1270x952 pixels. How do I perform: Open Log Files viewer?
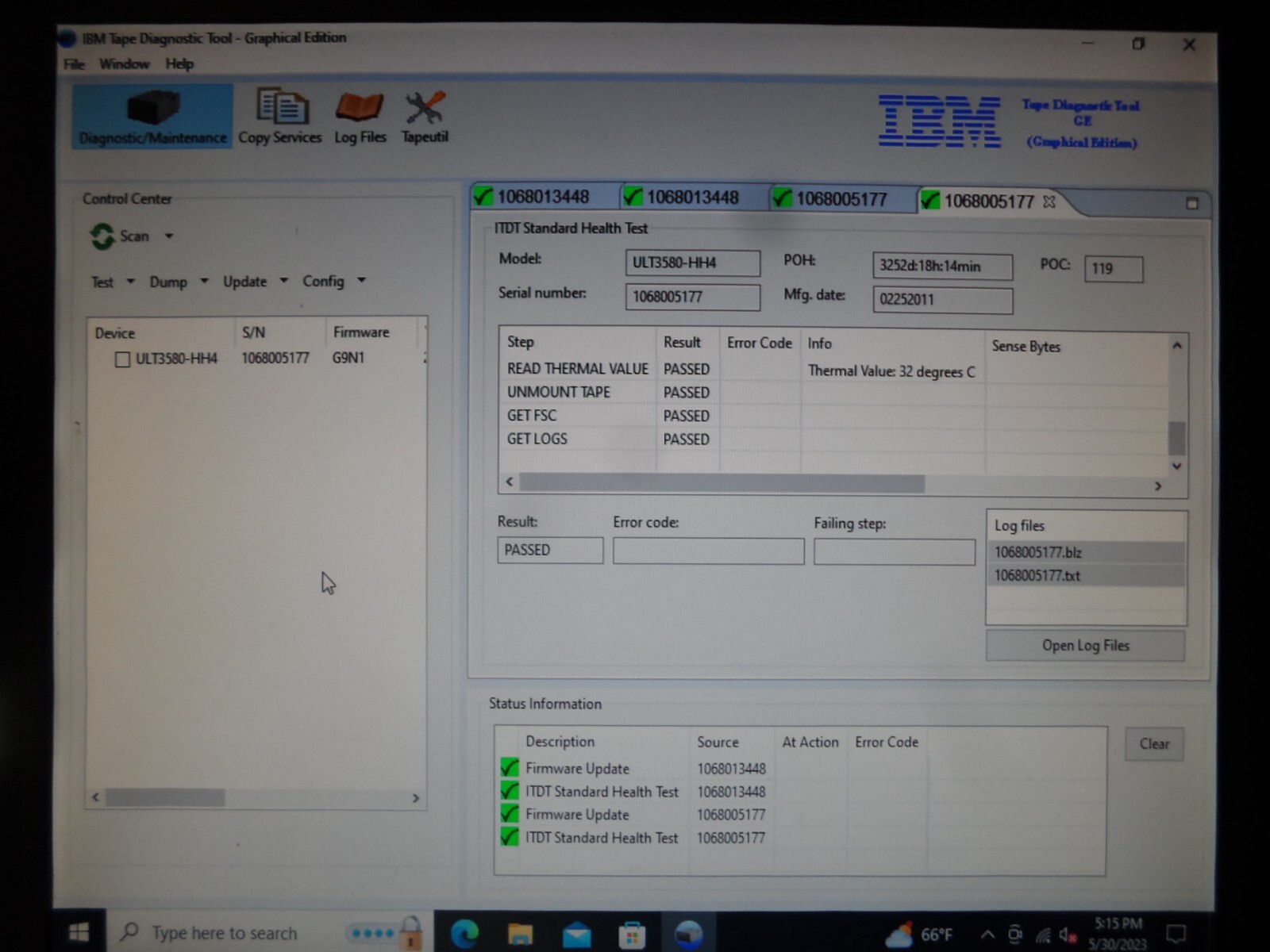click(360, 117)
